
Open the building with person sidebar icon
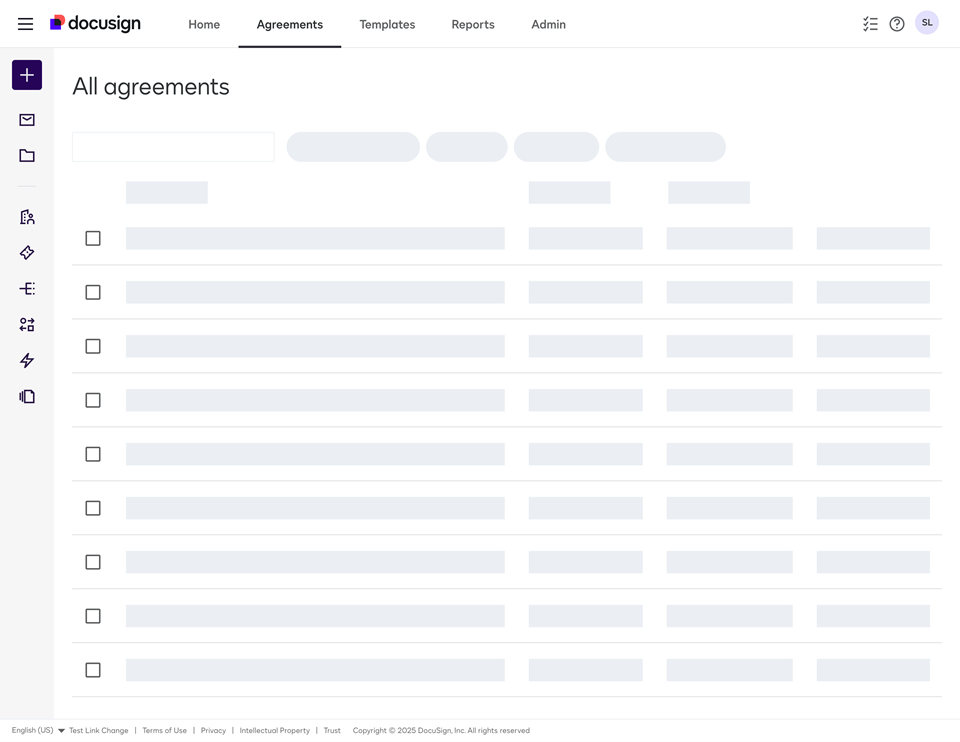tap(27, 217)
